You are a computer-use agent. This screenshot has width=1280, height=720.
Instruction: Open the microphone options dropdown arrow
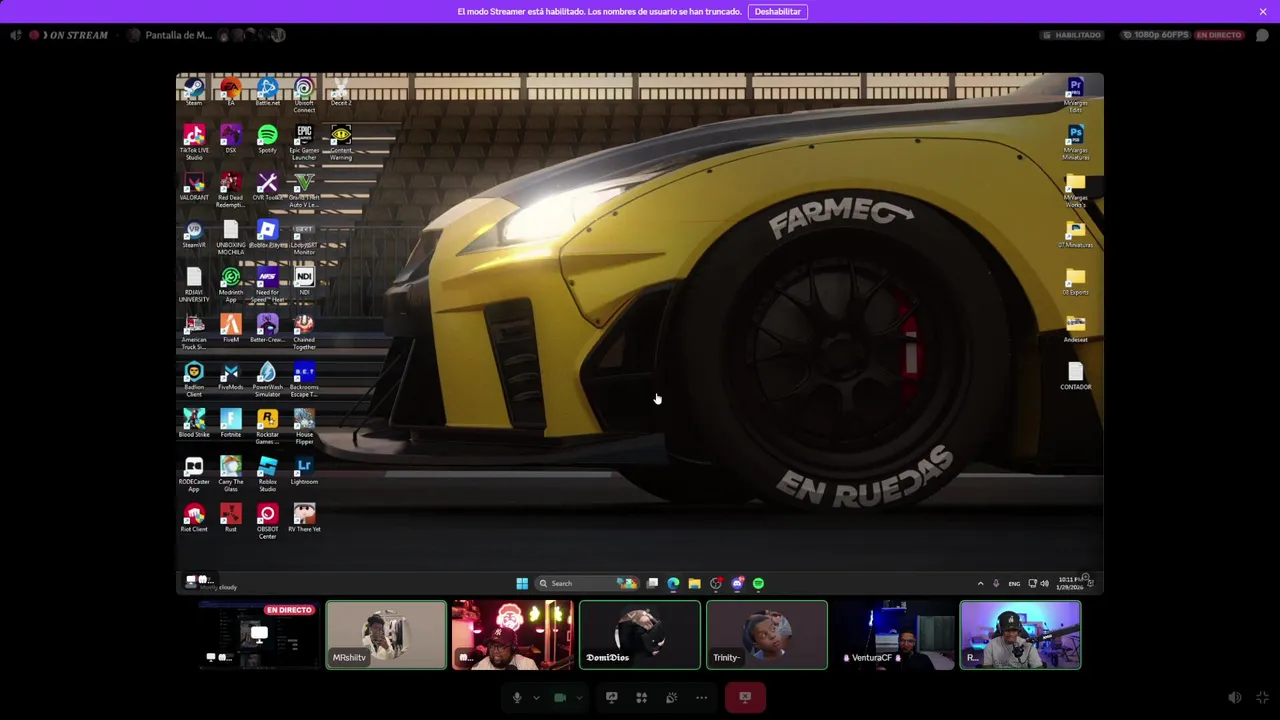(x=536, y=697)
